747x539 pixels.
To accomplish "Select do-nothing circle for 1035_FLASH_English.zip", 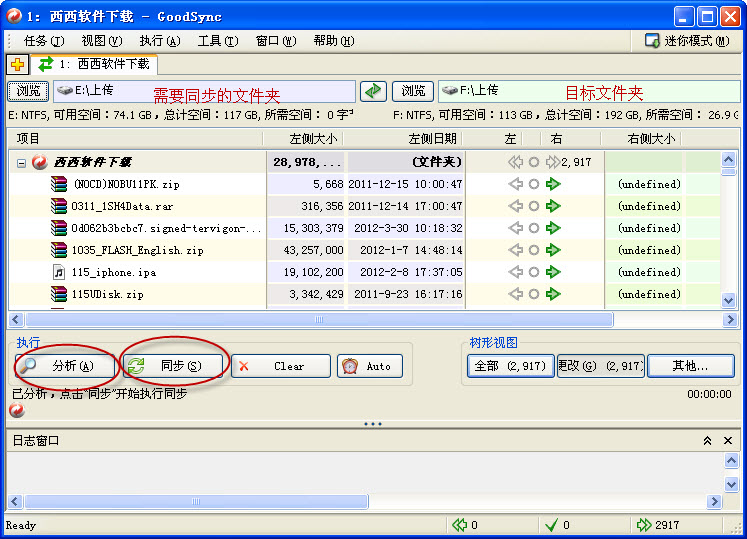I will (x=534, y=250).
